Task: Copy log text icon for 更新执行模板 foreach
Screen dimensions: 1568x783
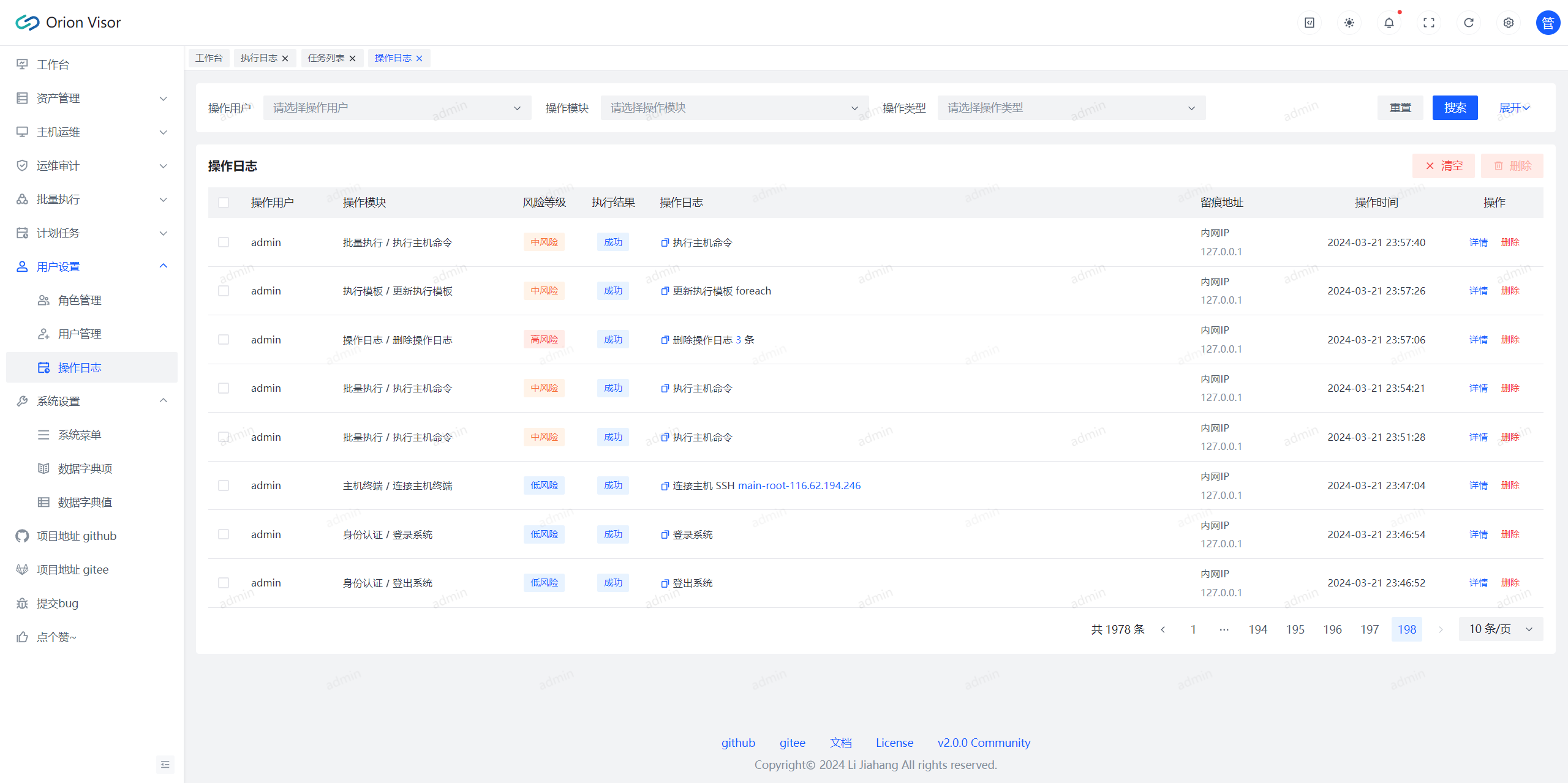Action: [665, 291]
